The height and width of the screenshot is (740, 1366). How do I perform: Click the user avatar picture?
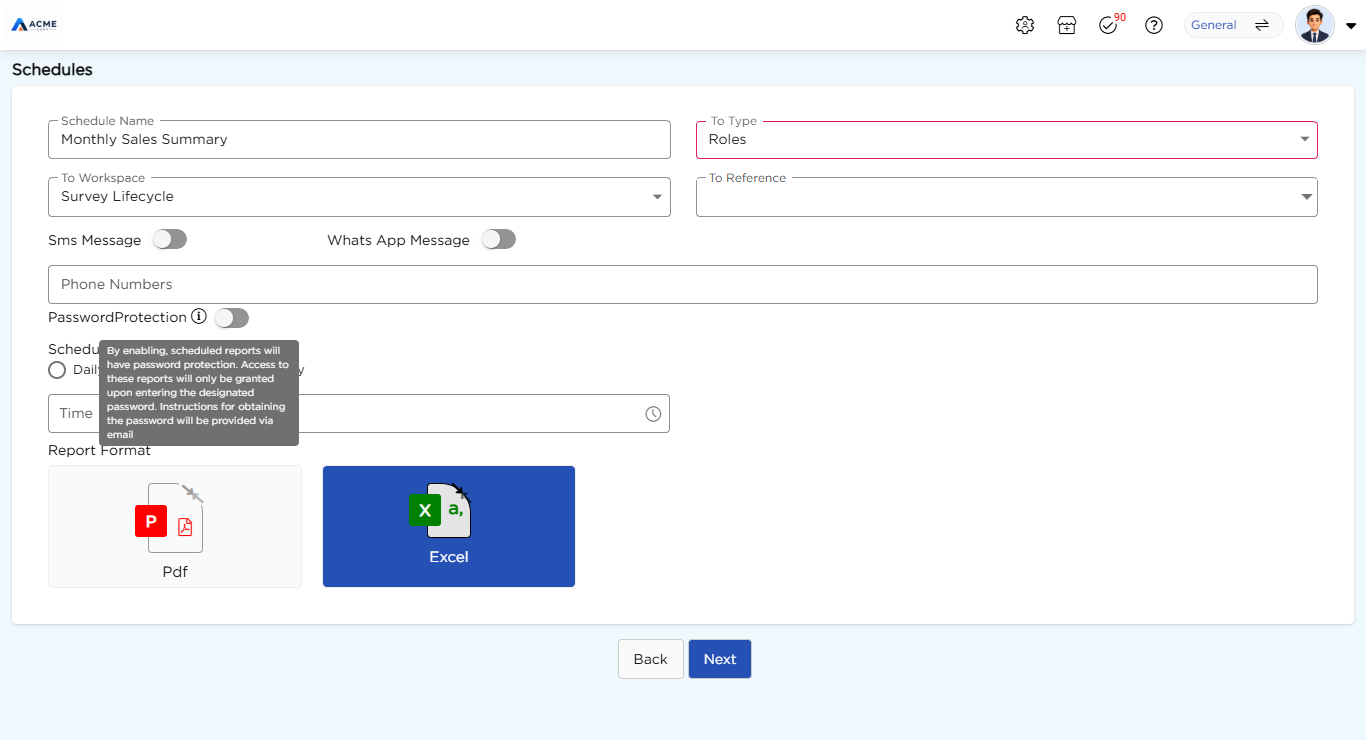[x=1314, y=25]
